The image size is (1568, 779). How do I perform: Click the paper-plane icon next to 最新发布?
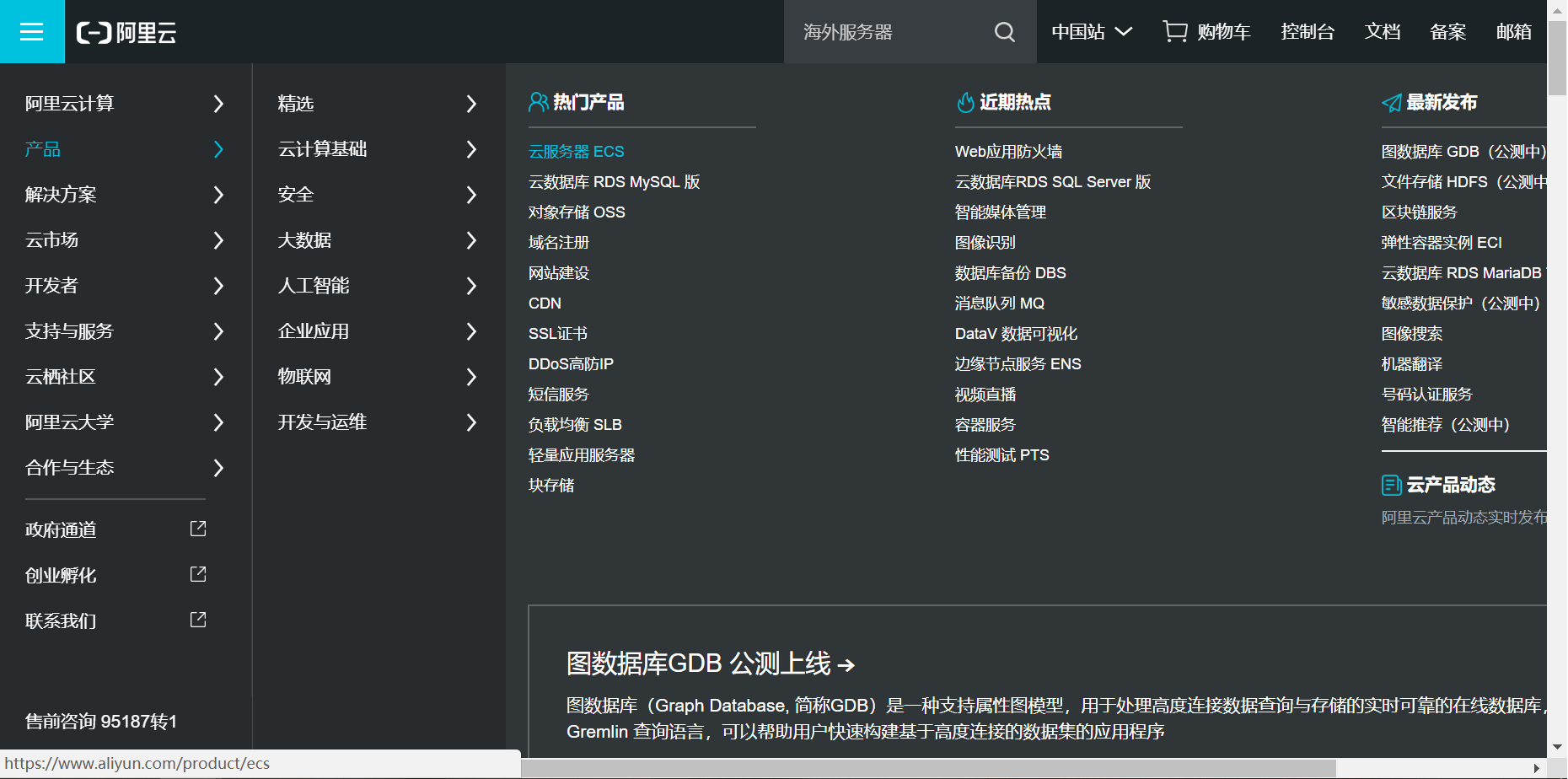[1391, 101]
